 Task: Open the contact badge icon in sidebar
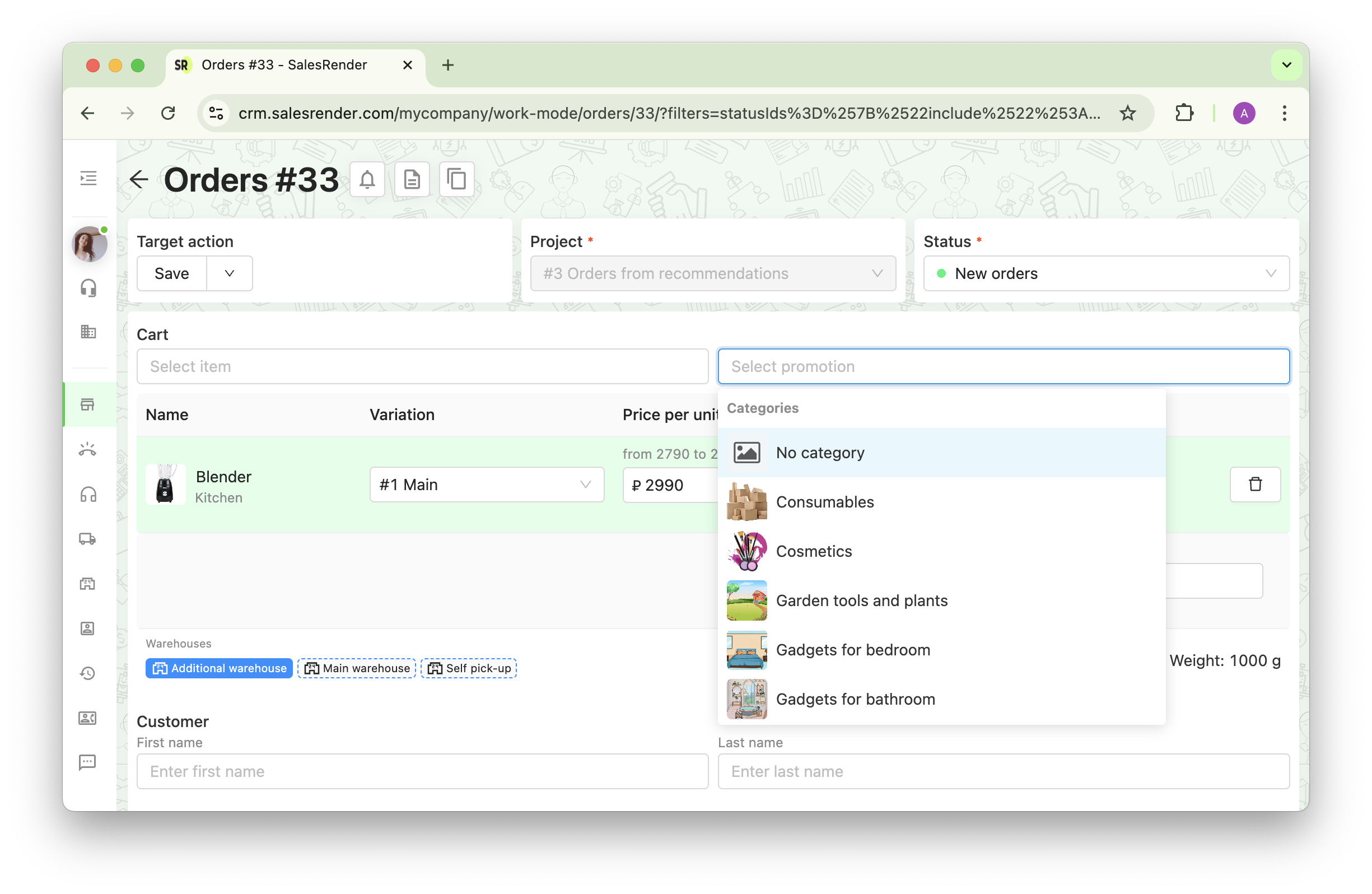[x=87, y=628]
